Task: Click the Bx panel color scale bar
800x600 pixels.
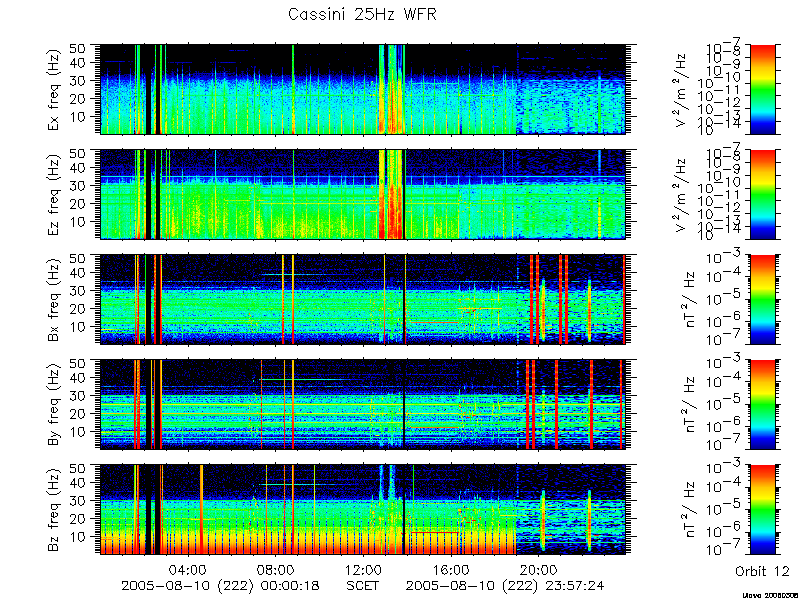Action: pos(762,299)
